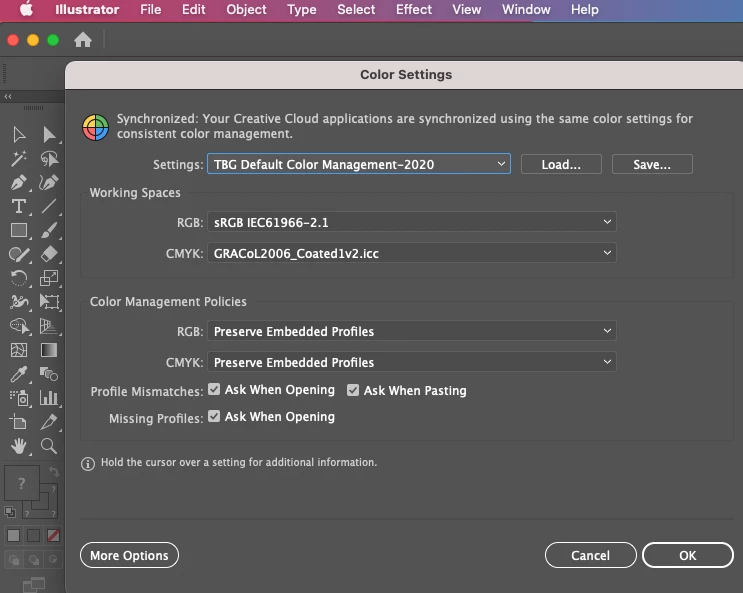This screenshot has height=593, width=743.
Task: Select the Hand tool
Action: pyautogui.click(x=19, y=446)
